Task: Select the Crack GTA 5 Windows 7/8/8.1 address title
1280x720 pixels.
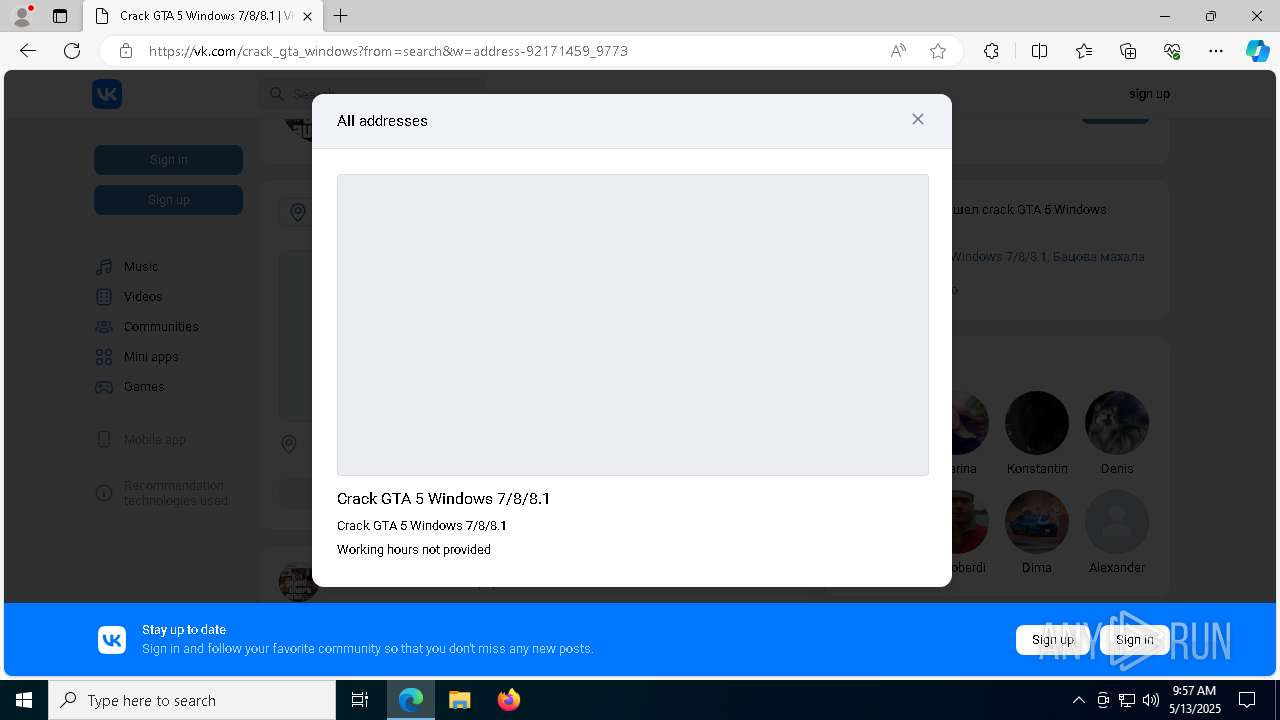Action: tap(443, 499)
